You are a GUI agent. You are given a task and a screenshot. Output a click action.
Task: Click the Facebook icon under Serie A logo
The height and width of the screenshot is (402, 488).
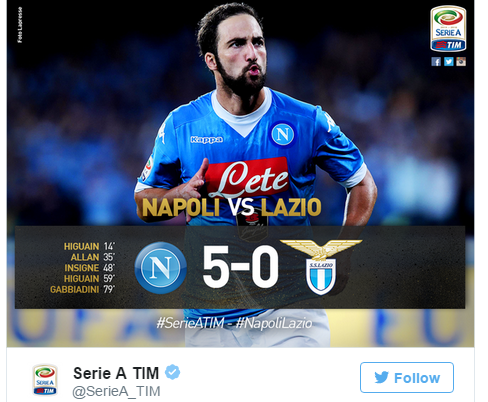coord(436,61)
